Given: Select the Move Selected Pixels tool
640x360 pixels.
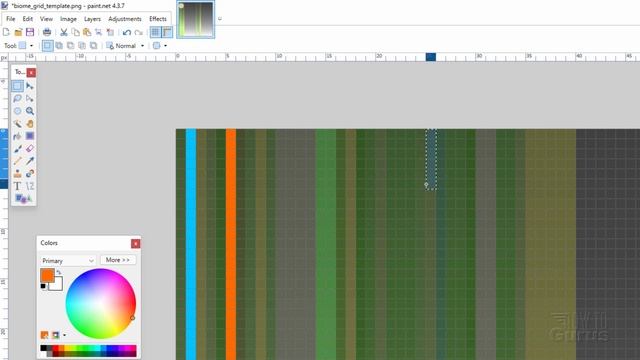Looking at the screenshot, I should [30, 86].
